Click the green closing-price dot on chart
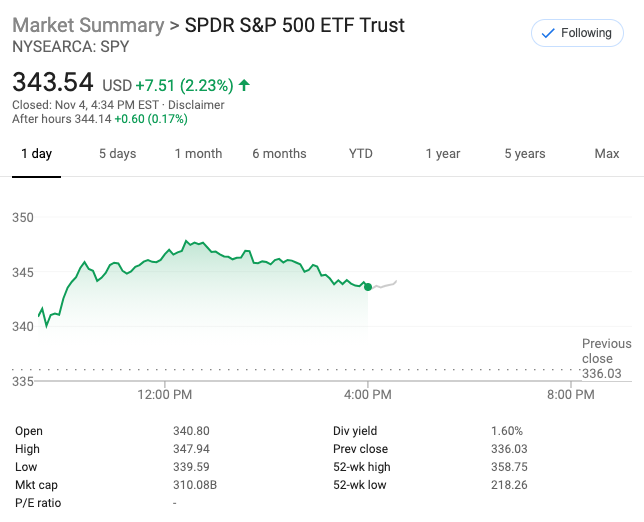Image resolution: width=644 pixels, height=522 pixels. pyautogui.click(x=368, y=287)
